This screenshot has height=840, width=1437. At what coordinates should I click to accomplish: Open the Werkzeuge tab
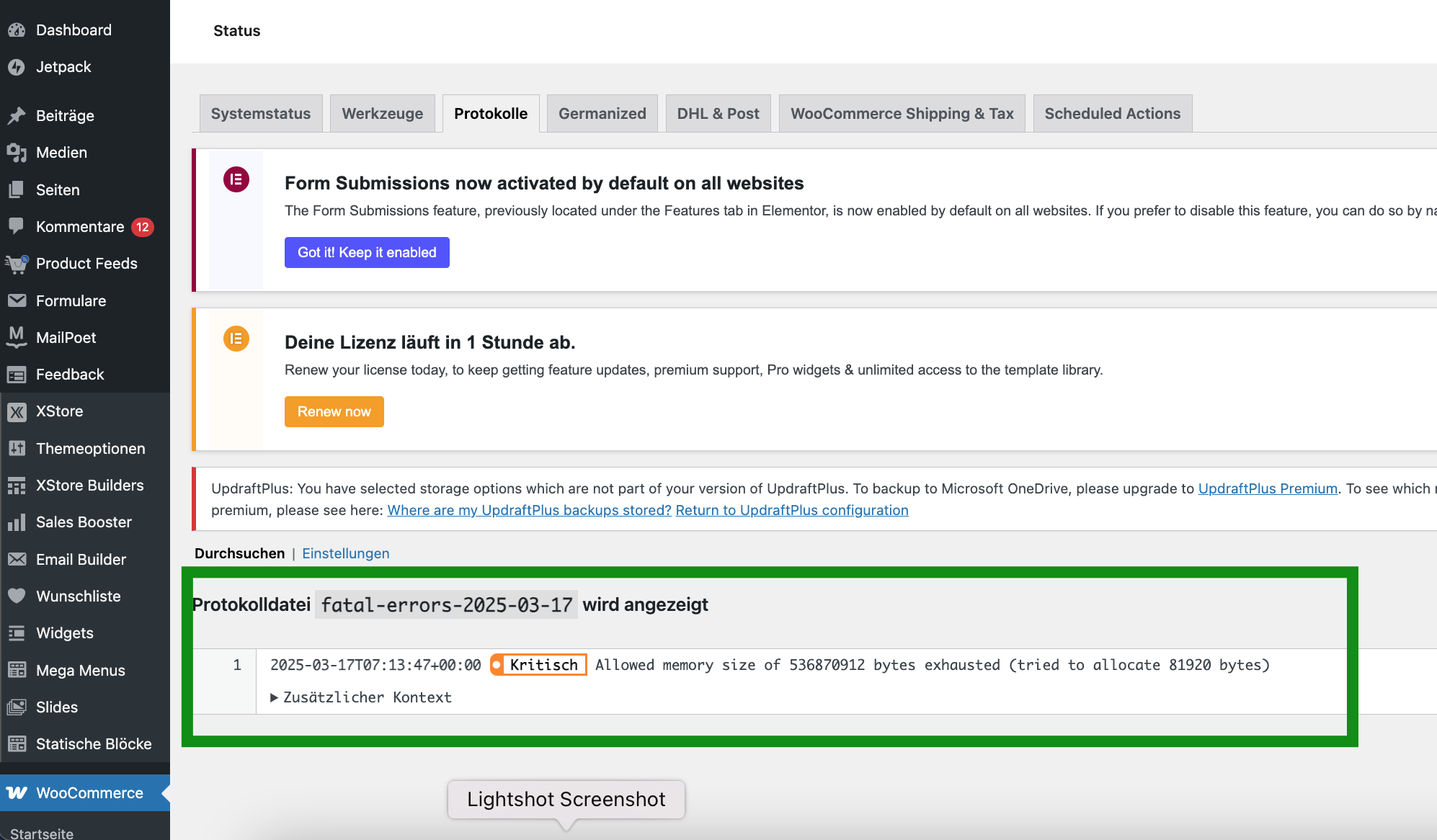coord(383,113)
